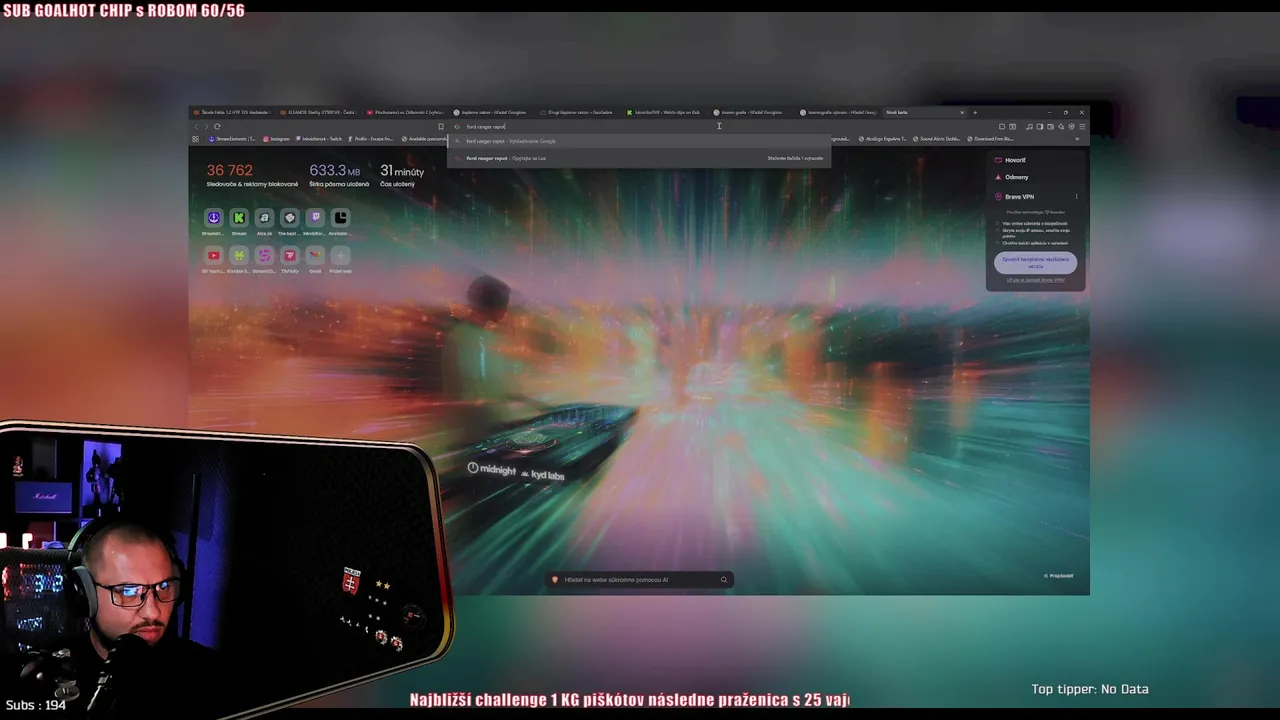The width and height of the screenshot is (1280, 720).
Task: Go forward with the forward arrow
Action: (x=206, y=127)
